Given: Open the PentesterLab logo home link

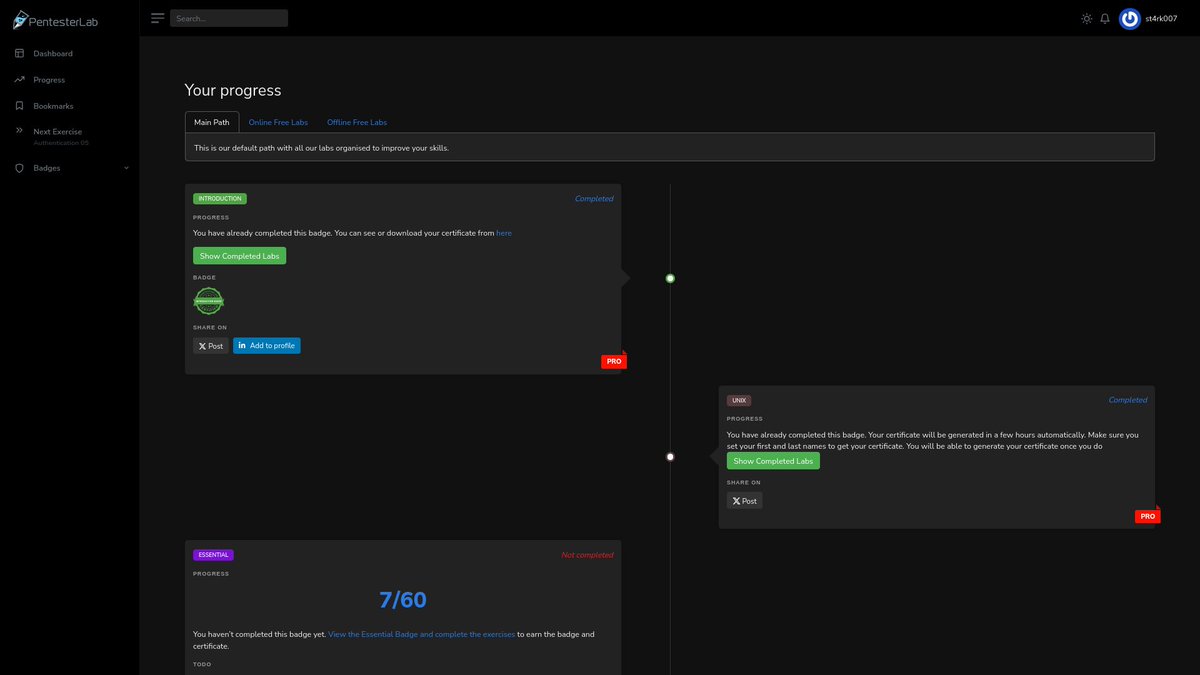Looking at the screenshot, I should 56,19.
